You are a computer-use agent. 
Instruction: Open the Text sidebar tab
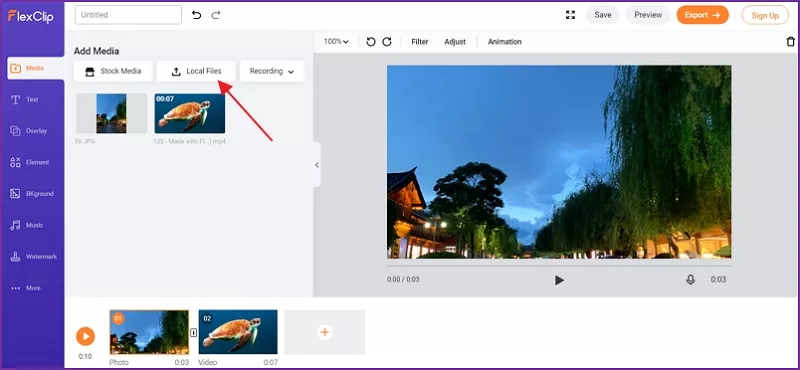[25, 100]
